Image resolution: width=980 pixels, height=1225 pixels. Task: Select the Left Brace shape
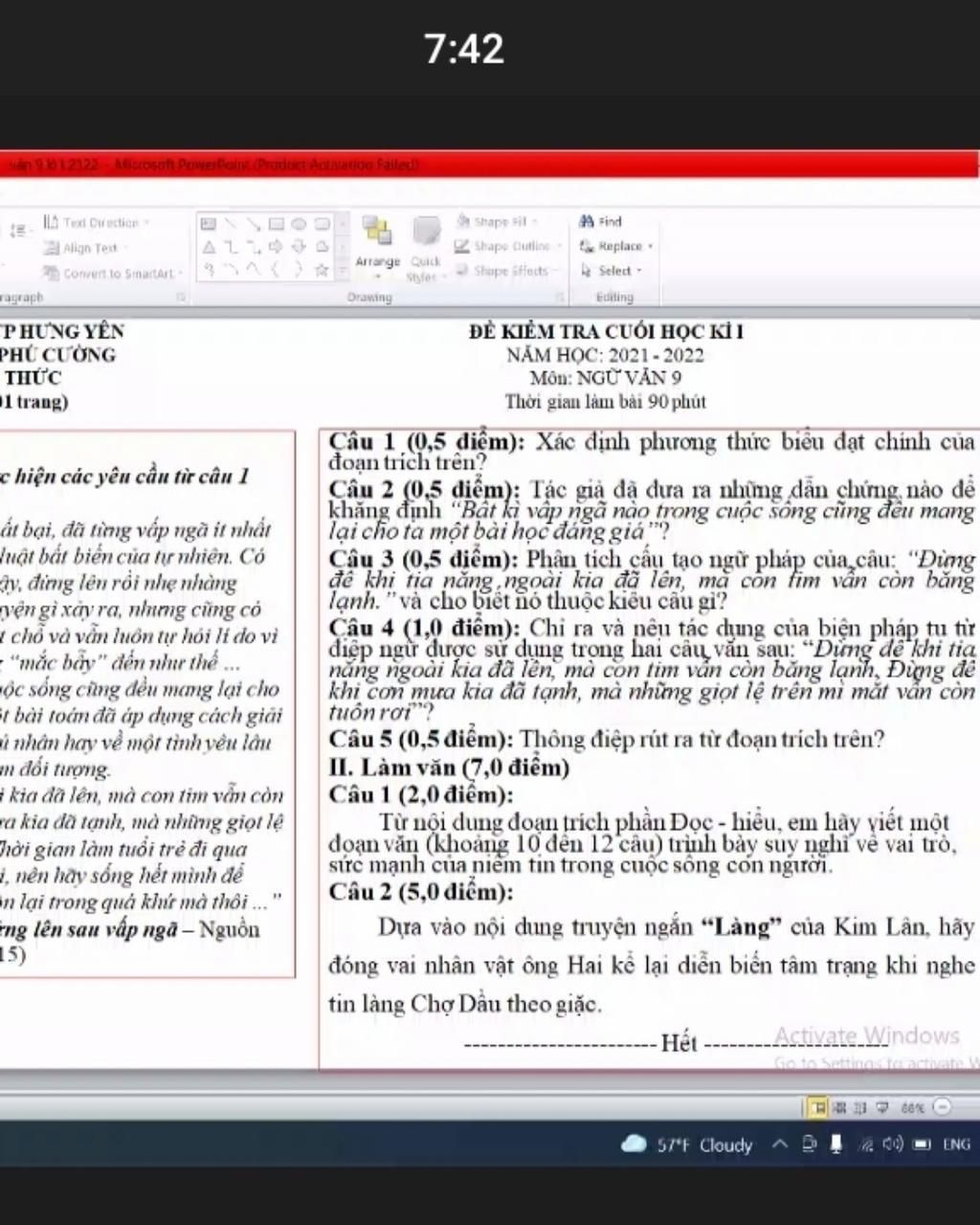pyautogui.click(x=277, y=271)
